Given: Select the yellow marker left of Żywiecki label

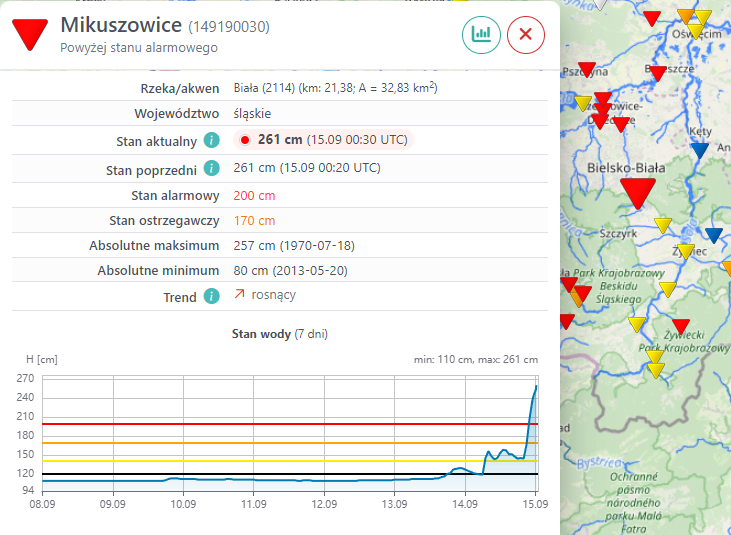Looking at the screenshot, I should [637, 324].
